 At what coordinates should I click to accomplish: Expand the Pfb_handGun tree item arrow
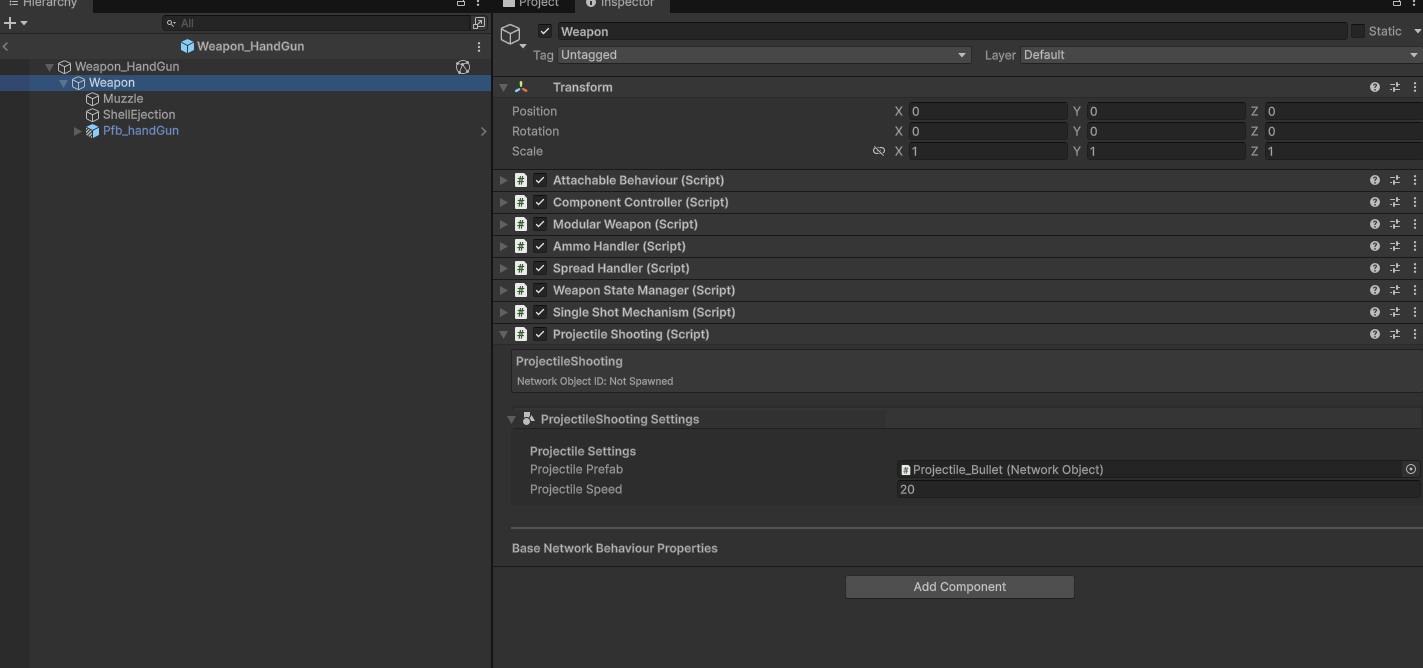(78, 131)
